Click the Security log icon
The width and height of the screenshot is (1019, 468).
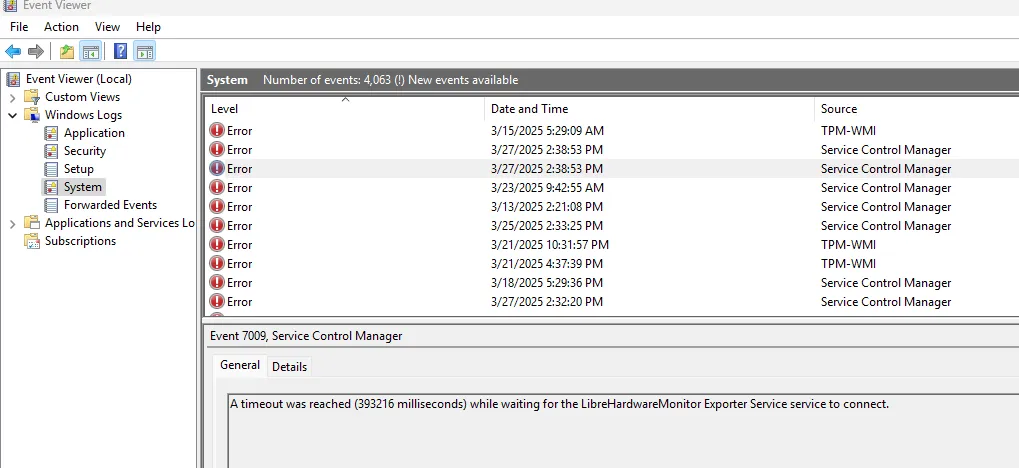(51, 151)
